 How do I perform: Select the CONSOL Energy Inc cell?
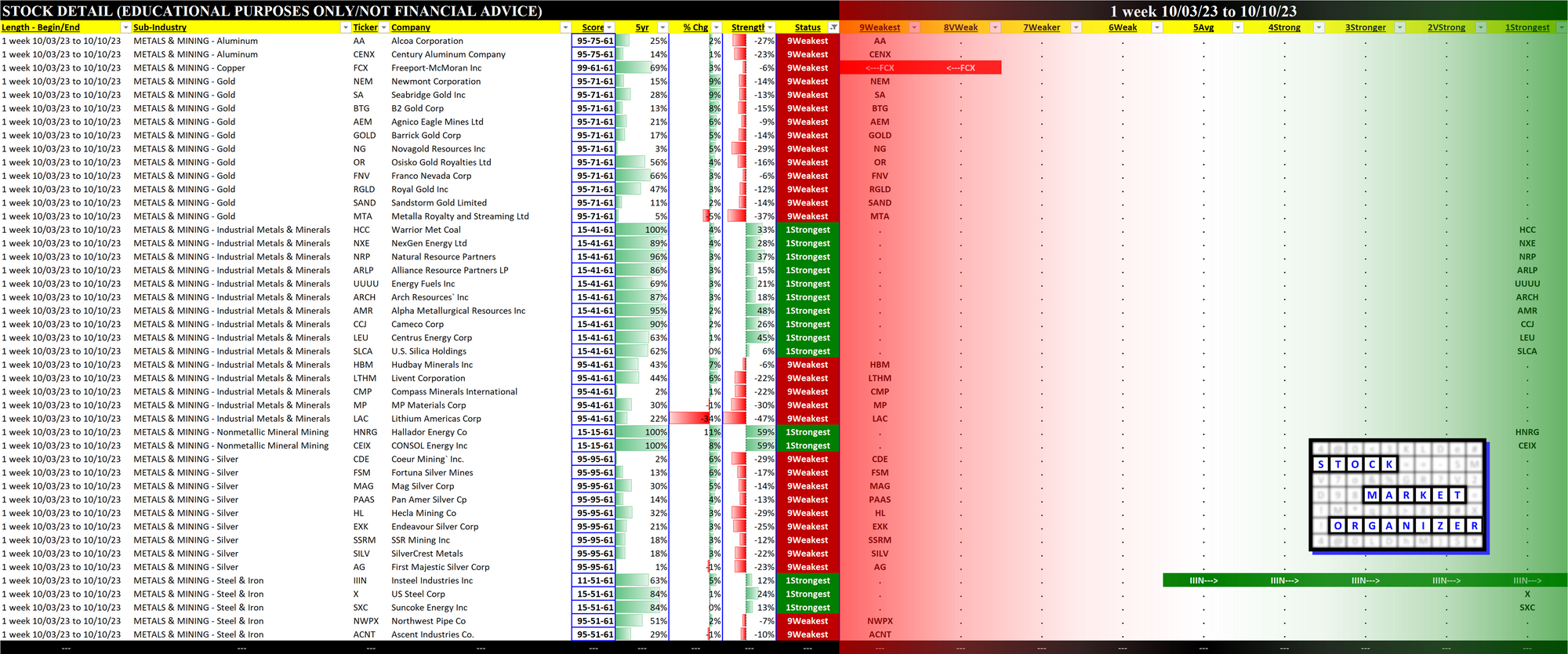pyautogui.click(x=481, y=445)
